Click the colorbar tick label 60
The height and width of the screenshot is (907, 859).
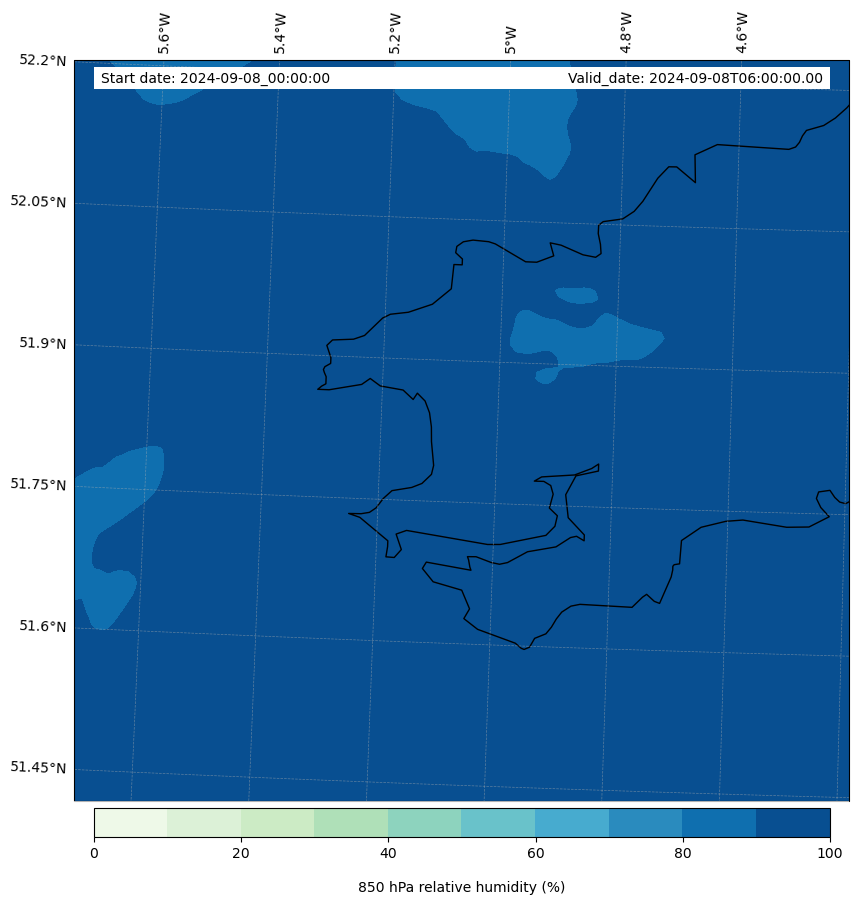[536, 853]
